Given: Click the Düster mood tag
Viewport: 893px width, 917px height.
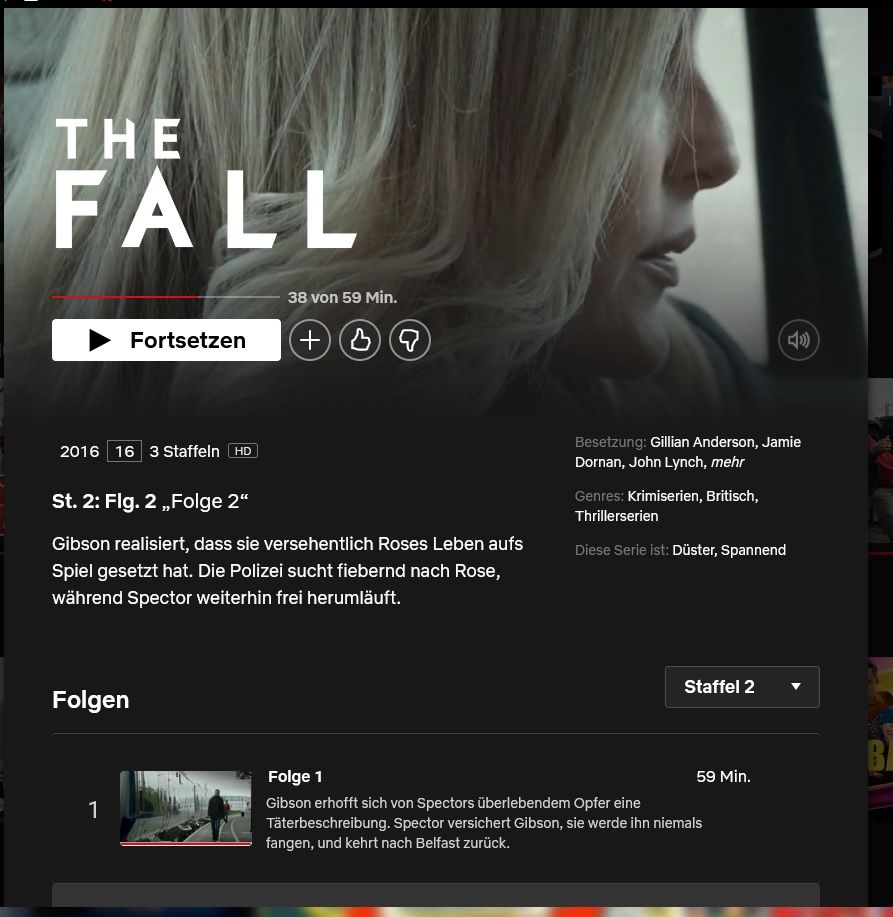Looking at the screenshot, I should [x=694, y=550].
